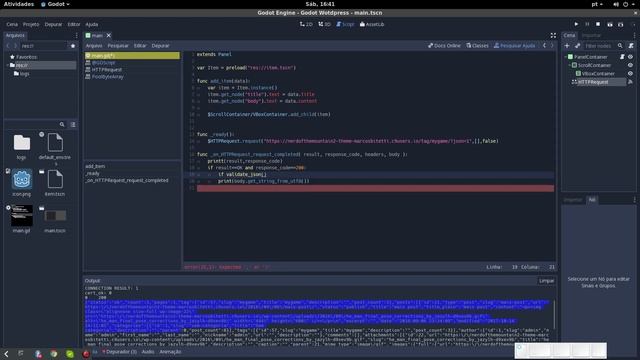Viewport: 640px width, 360px height.
Task: Instance a child scene with link icon
Action: click(577, 46)
